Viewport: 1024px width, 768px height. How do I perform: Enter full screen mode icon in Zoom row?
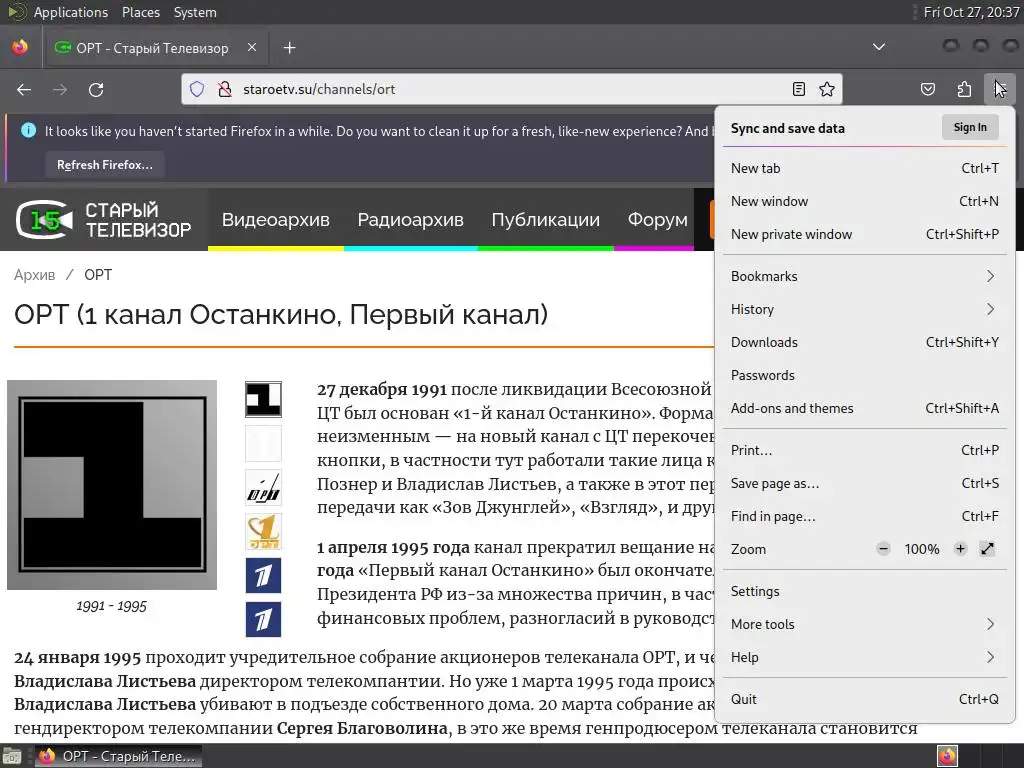987,549
